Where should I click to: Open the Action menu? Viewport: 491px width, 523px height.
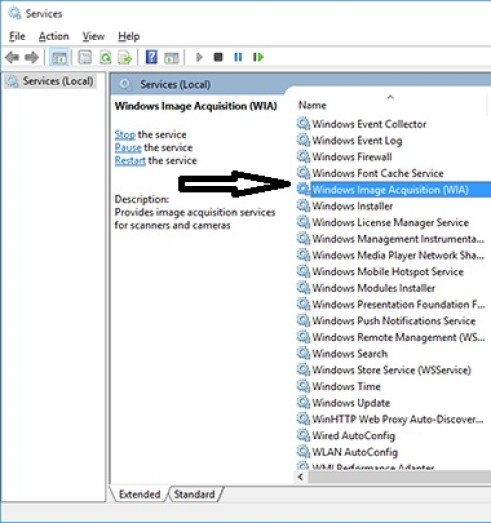pos(54,36)
